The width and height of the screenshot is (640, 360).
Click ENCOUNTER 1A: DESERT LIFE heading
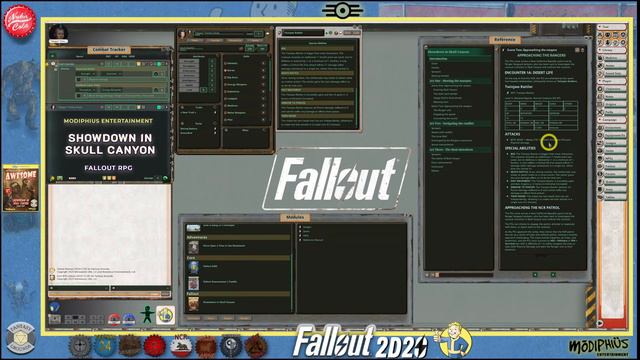coord(529,73)
